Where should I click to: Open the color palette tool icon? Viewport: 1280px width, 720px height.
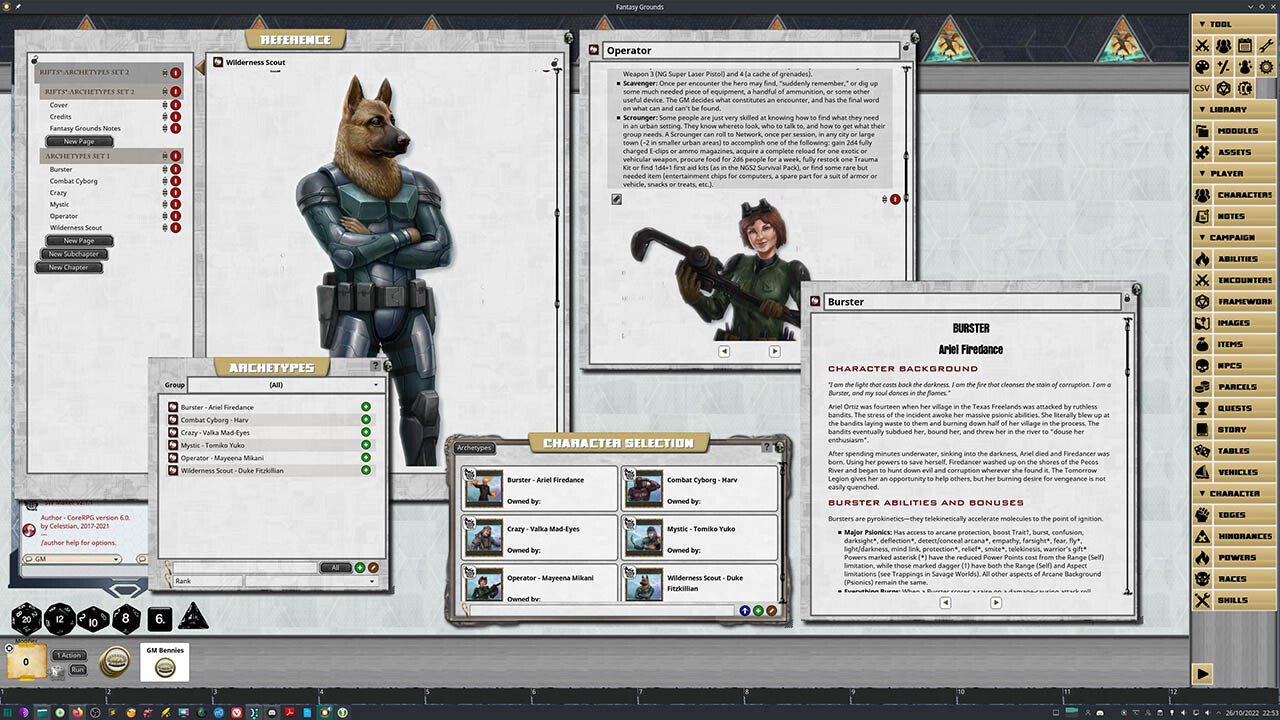[1202, 67]
